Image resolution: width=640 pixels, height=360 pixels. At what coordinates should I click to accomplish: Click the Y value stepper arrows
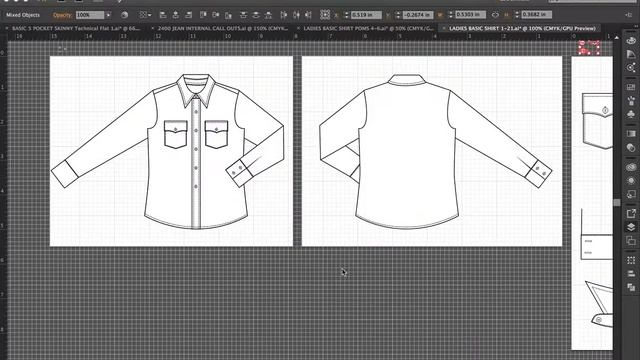[x=398, y=15]
